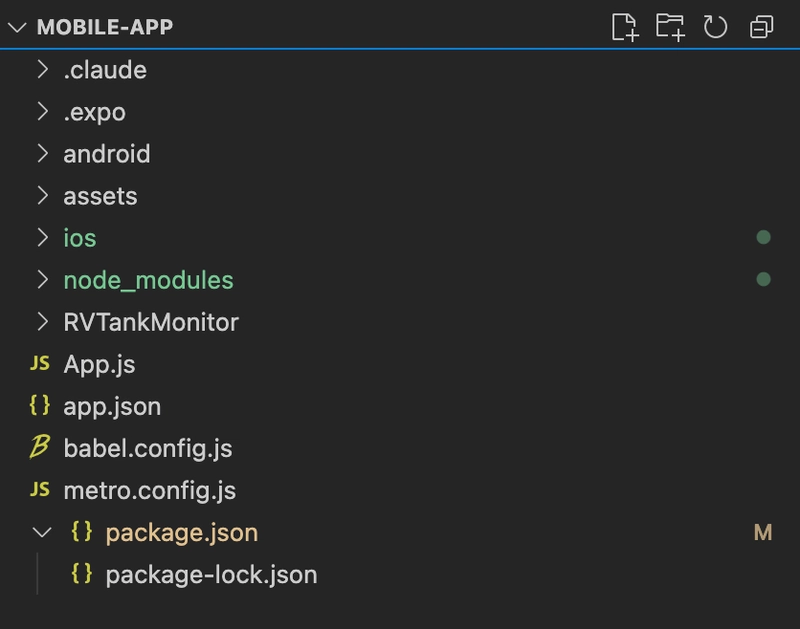Viewport: 800px width, 629px height.
Task: Click the modified M badge on package.json
Action: 763,533
